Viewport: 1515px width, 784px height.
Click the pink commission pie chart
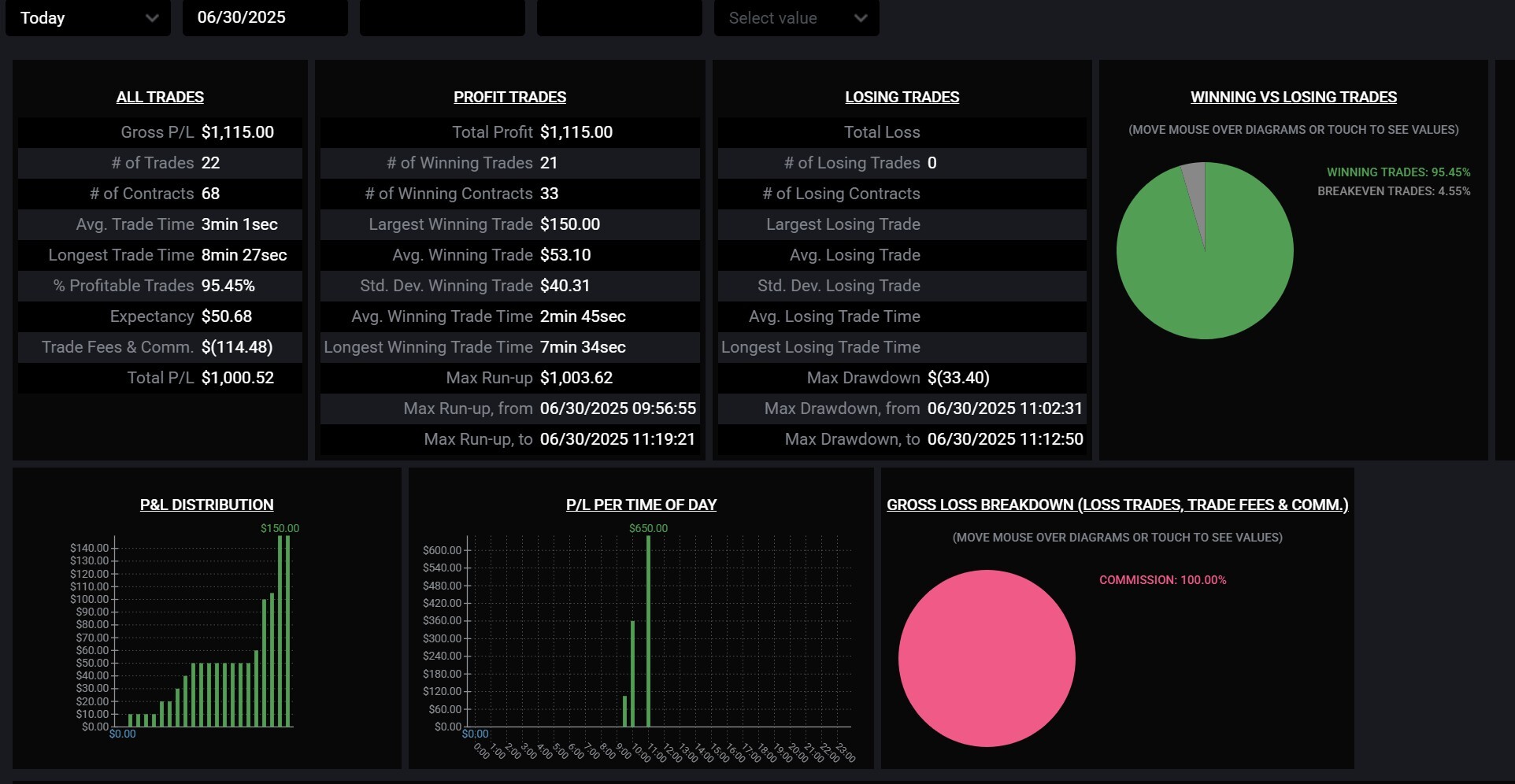pos(987,658)
